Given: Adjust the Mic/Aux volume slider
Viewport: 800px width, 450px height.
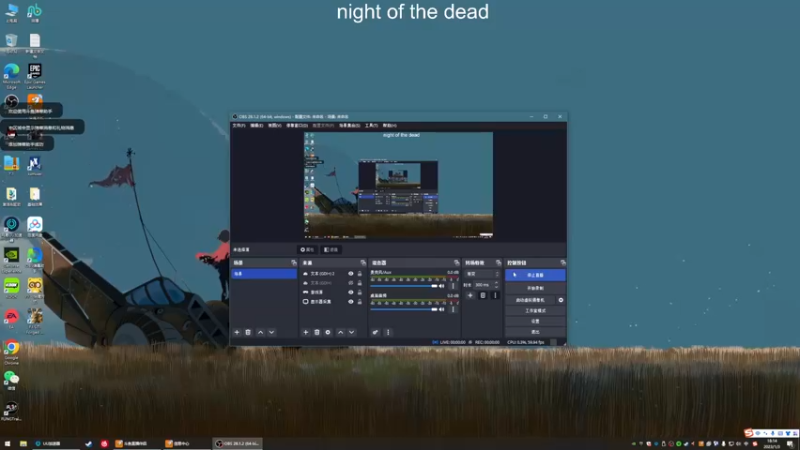Looking at the screenshot, I should point(404,286).
